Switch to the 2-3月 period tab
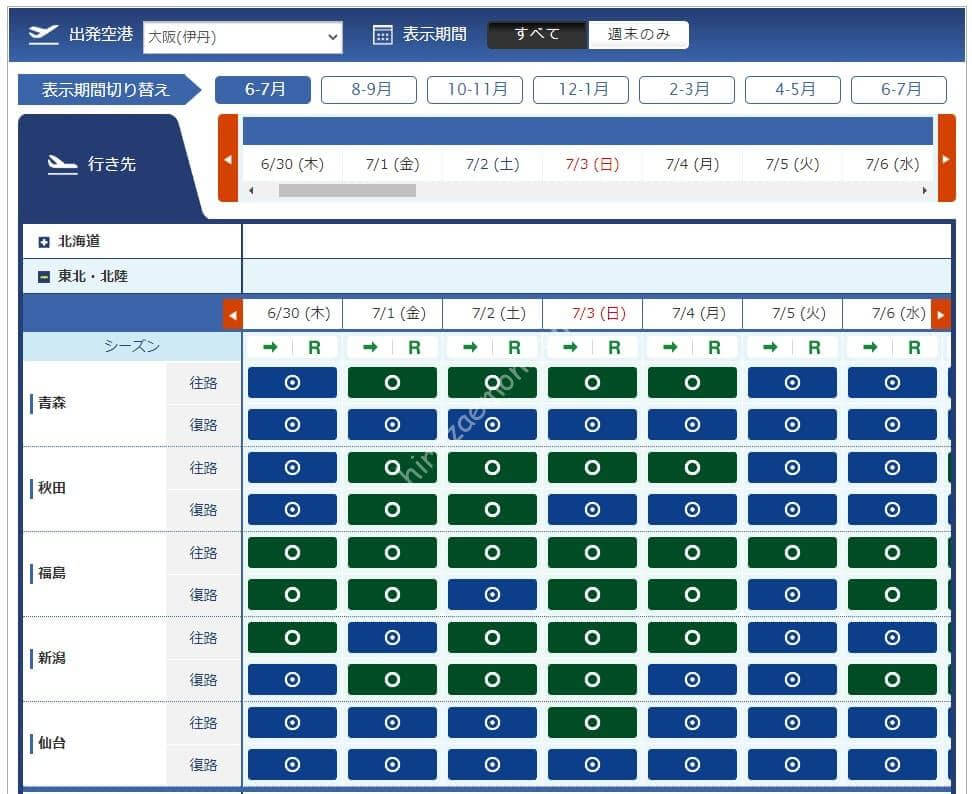Viewport: 972px width, 794px height. click(687, 90)
